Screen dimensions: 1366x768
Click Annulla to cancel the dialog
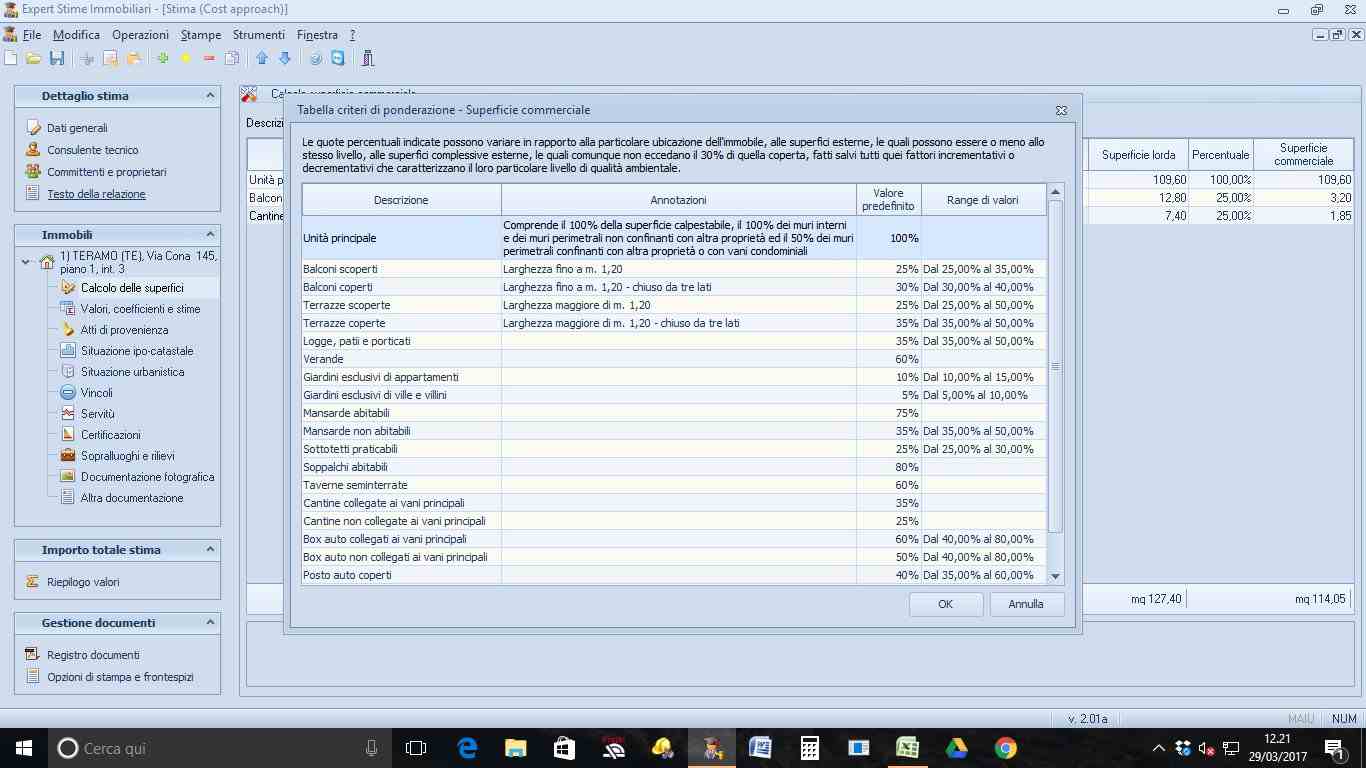1026,604
